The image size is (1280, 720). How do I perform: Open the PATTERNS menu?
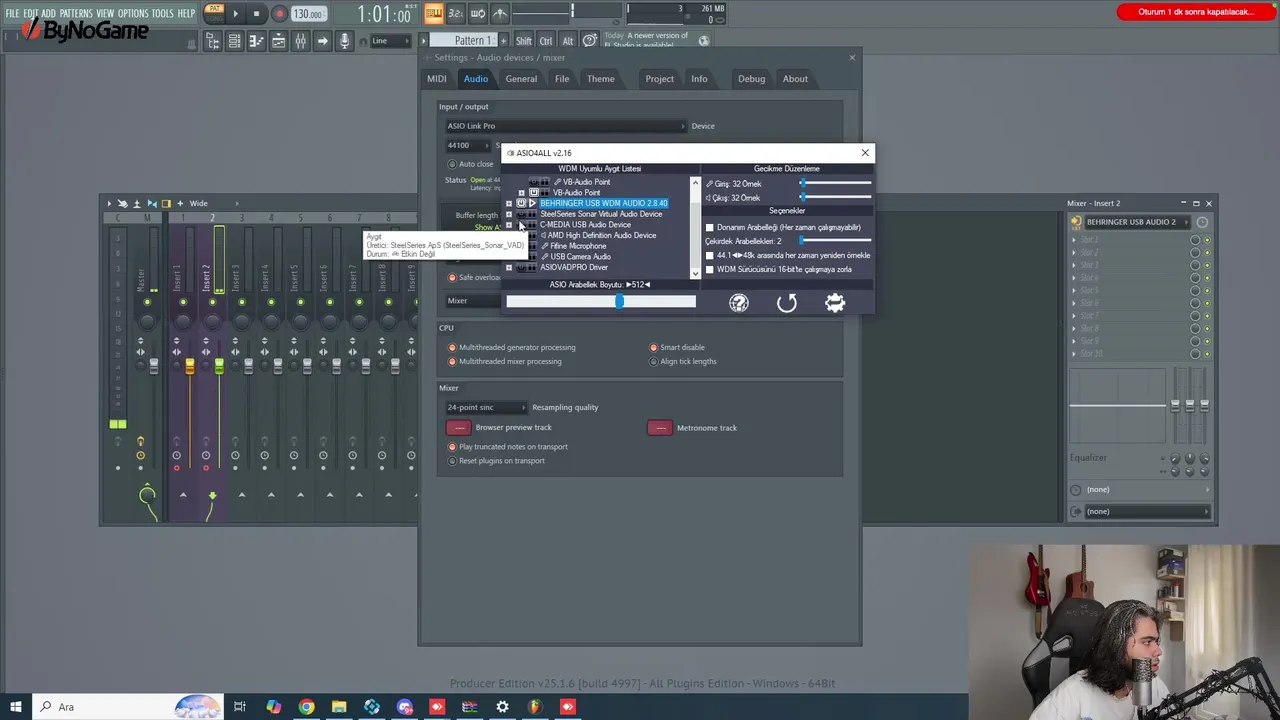point(76,13)
